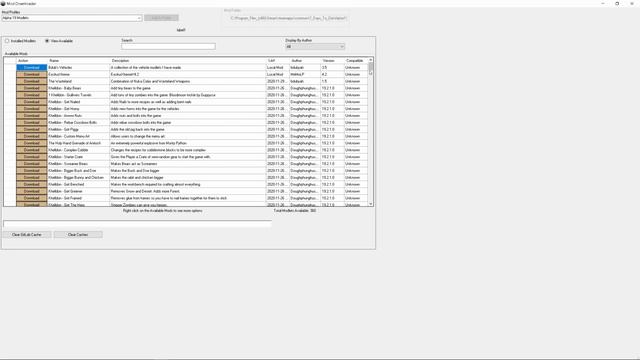This screenshot has width=640, height=360.
Task: Download Khelldon - Gullivers Travels modlet
Action: [32, 95]
